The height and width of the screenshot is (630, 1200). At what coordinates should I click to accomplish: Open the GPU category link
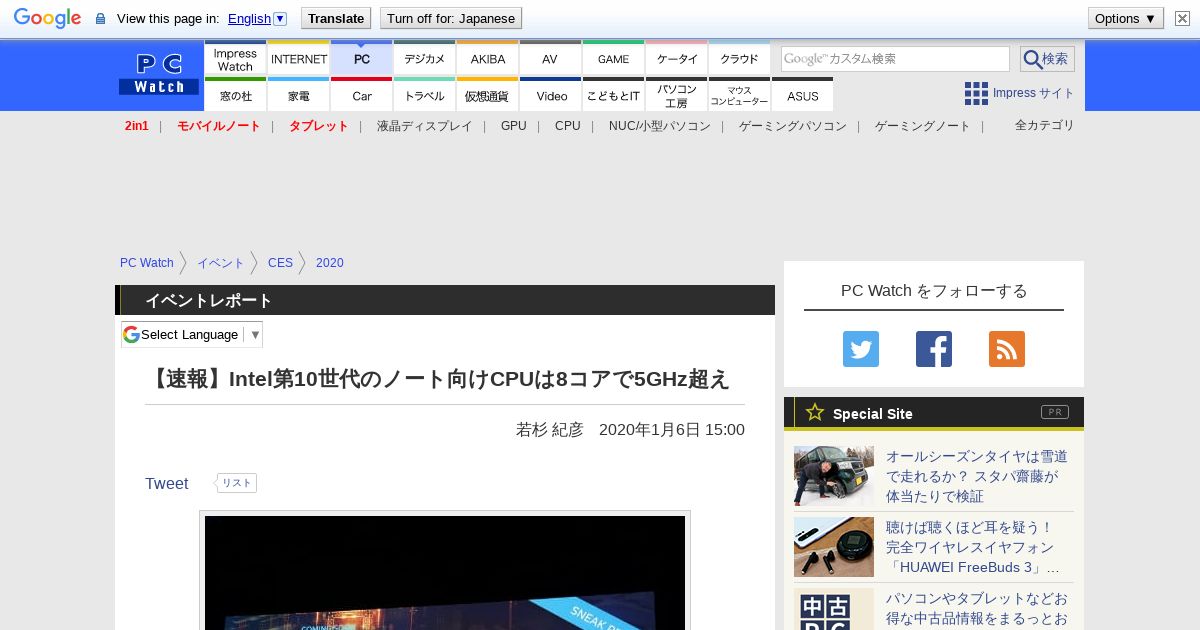tap(513, 126)
